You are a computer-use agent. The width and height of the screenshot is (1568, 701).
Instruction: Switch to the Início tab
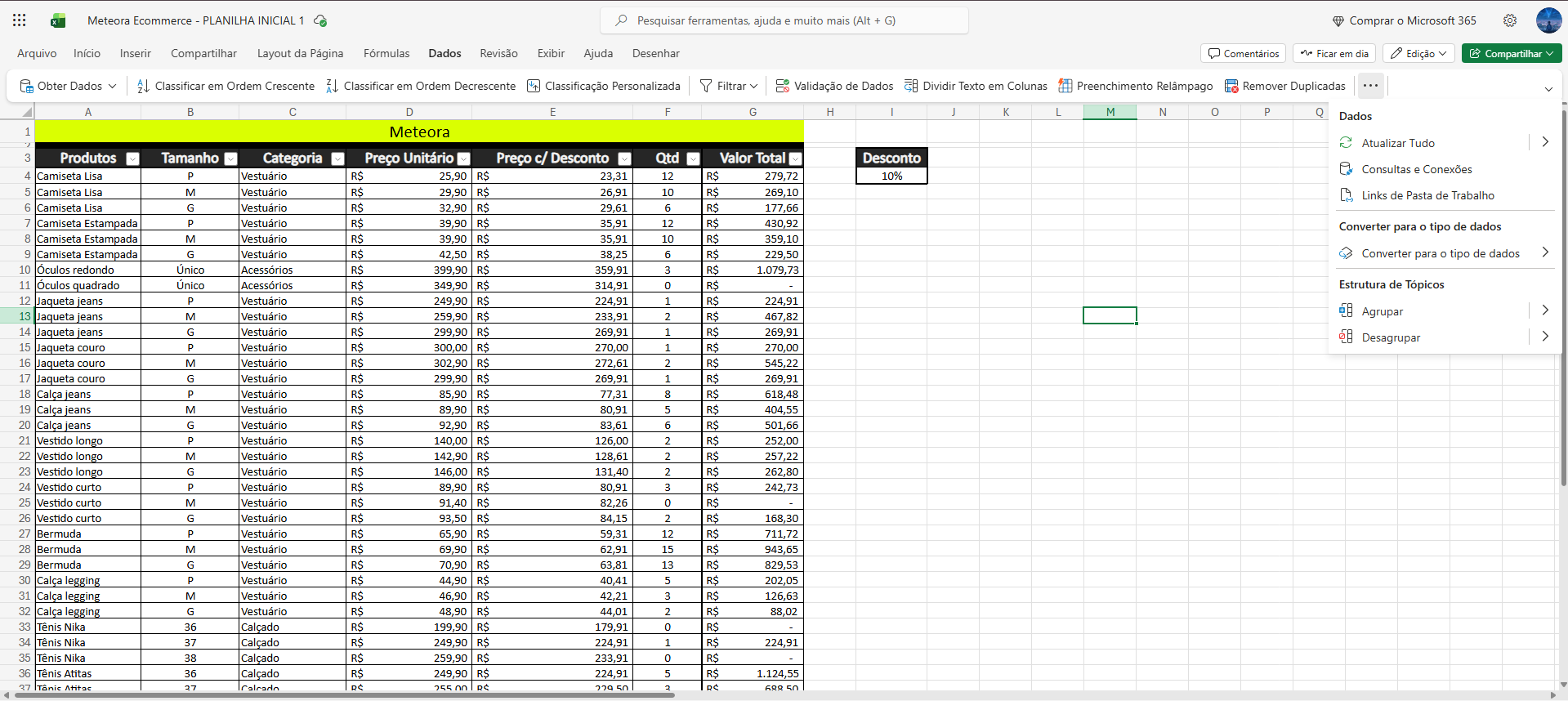point(87,53)
